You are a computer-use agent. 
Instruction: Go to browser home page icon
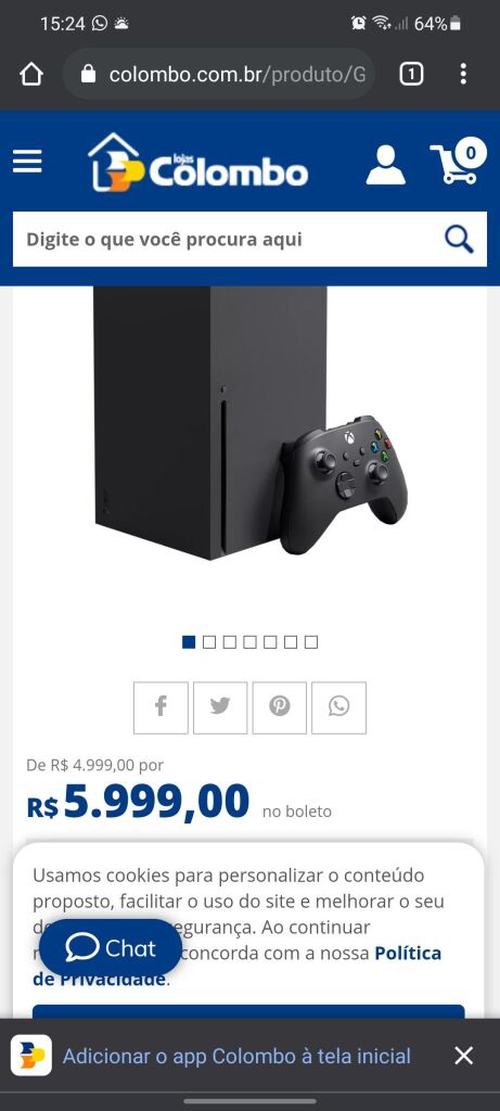coord(31,74)
